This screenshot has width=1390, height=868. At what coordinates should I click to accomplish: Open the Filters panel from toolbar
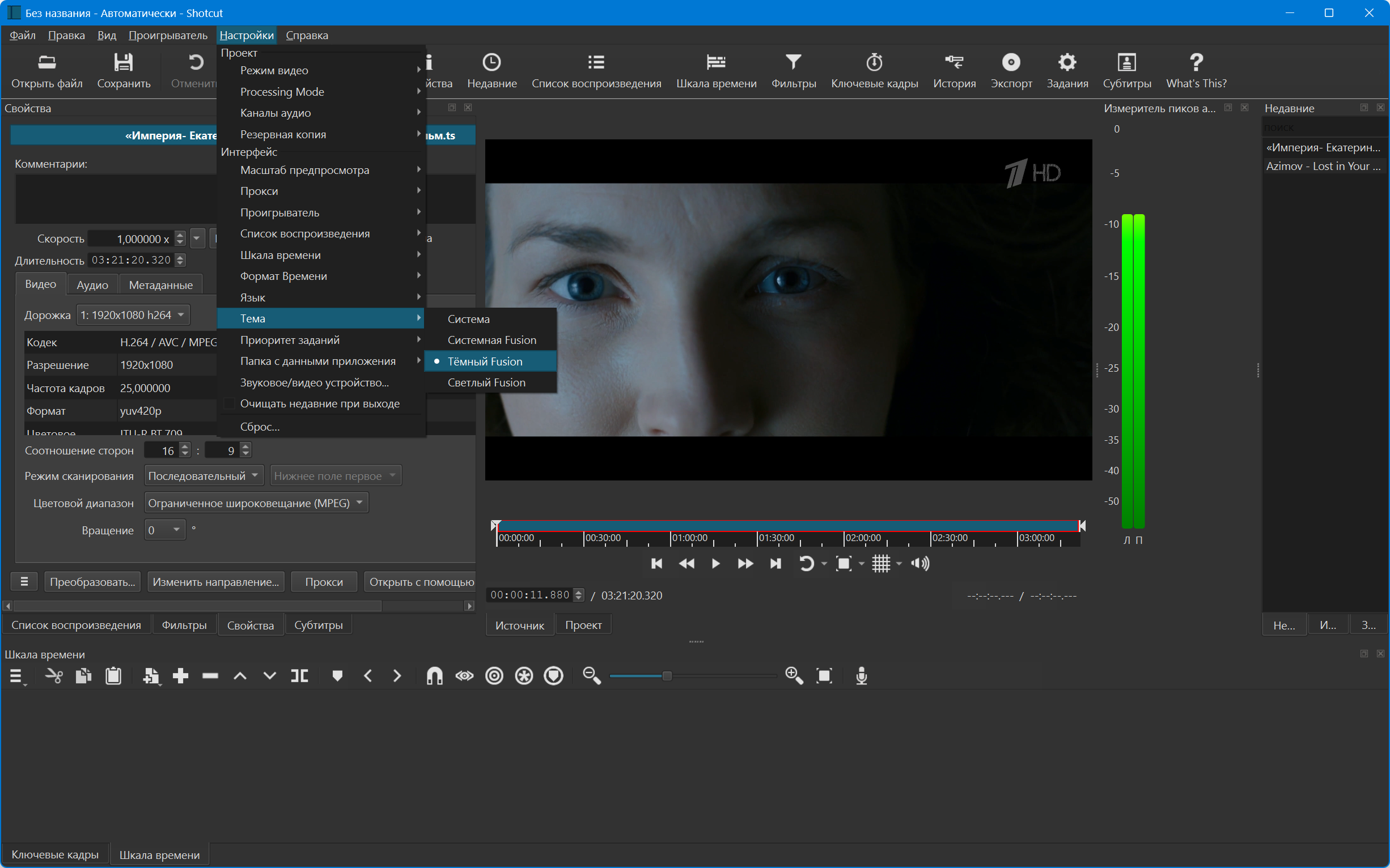[x=793, y=71]
